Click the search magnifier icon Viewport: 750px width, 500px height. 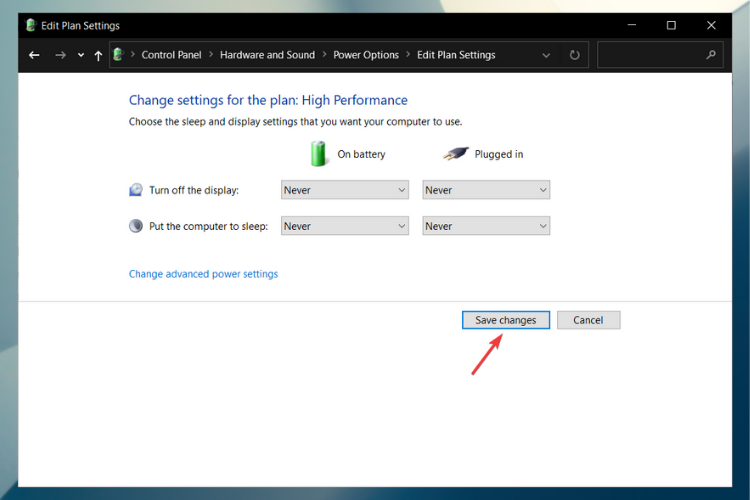click(711, 55)
